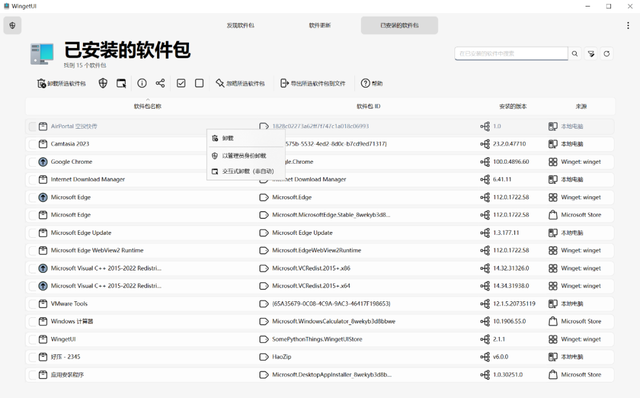This screenshot has height=398, width=640.
Task: Select the 已安装的软件包 tab
Action: click(399, 25)
